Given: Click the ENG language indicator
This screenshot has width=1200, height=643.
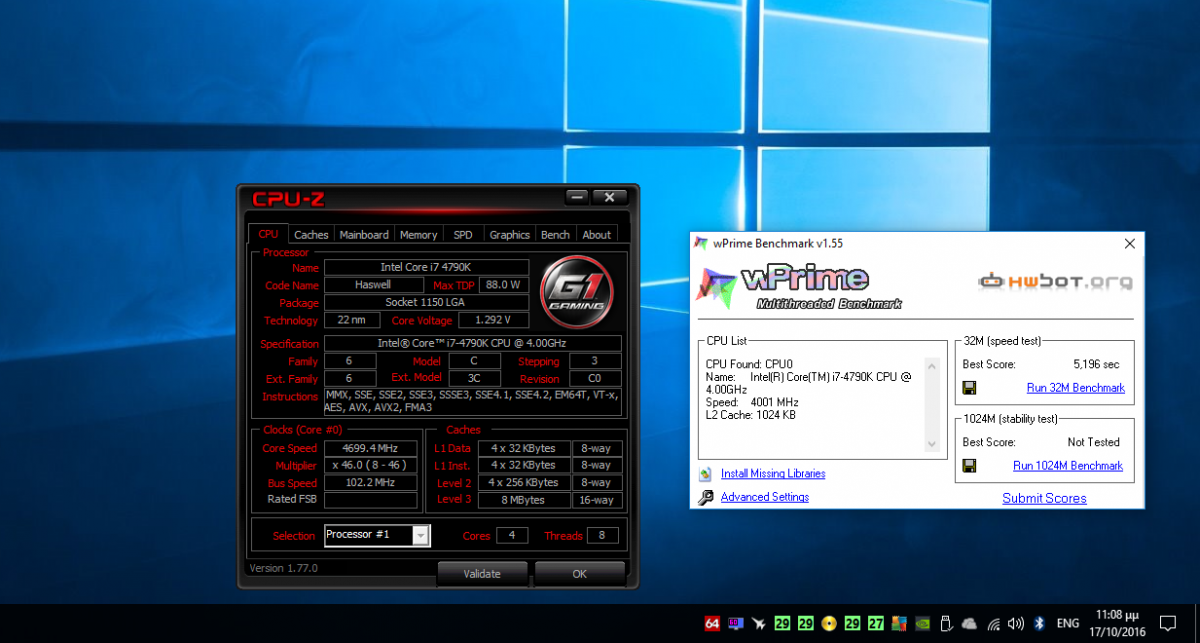Looking at the screenshot, I should point(1068,623).
